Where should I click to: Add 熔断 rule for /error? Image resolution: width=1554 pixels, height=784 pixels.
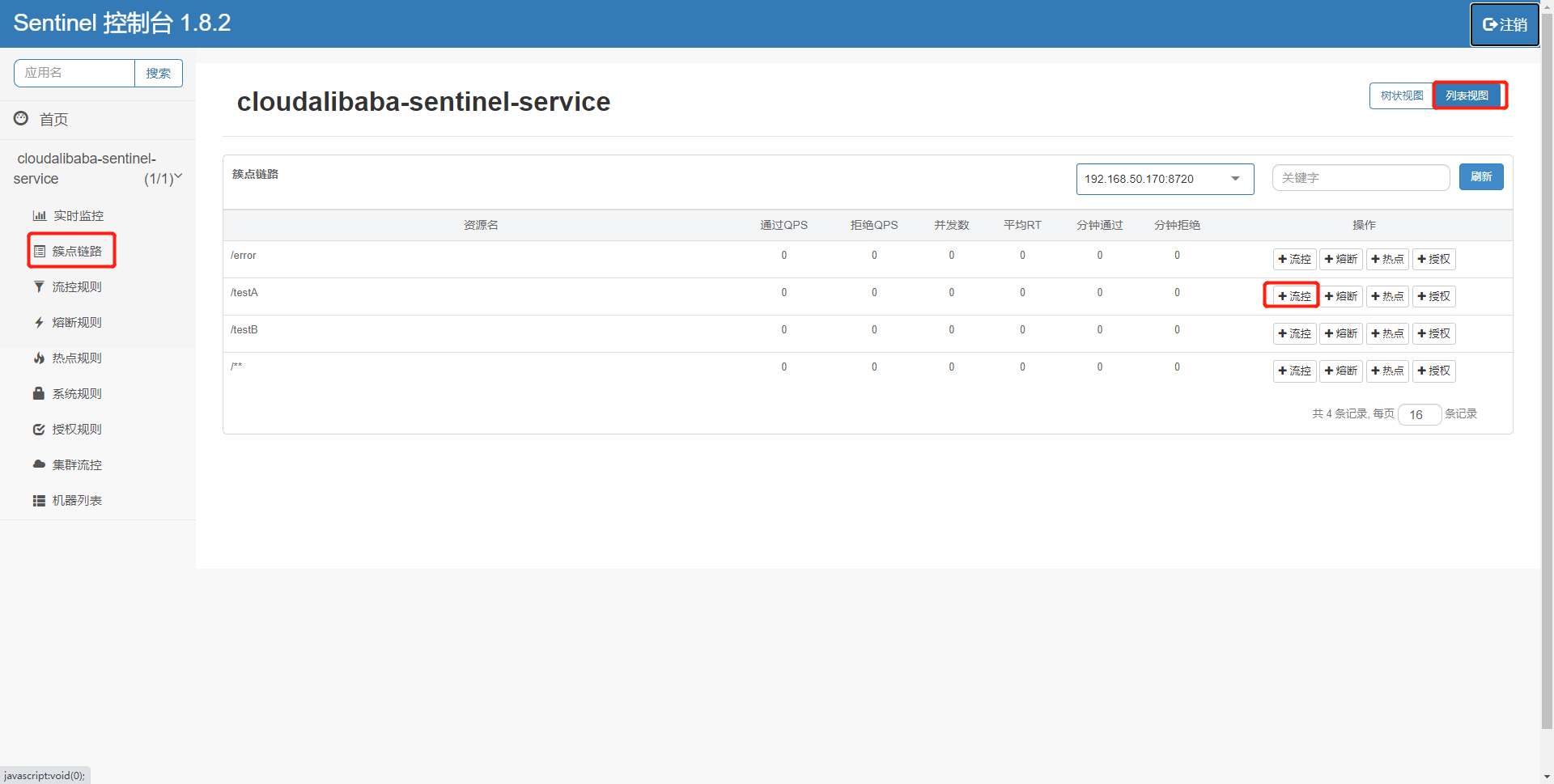click(1341, 259)
